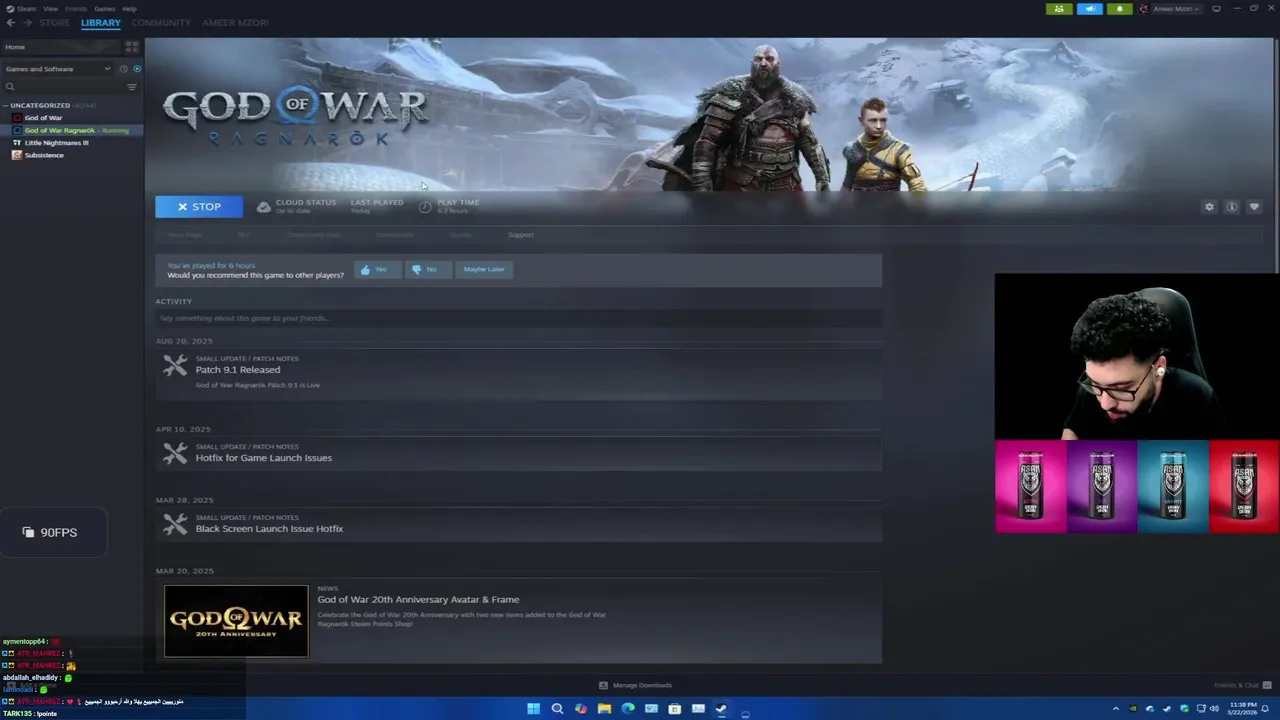The image size is (1280, 720).
Task: Click the Steam icon on the taskbar
Action: click(721, 709)
